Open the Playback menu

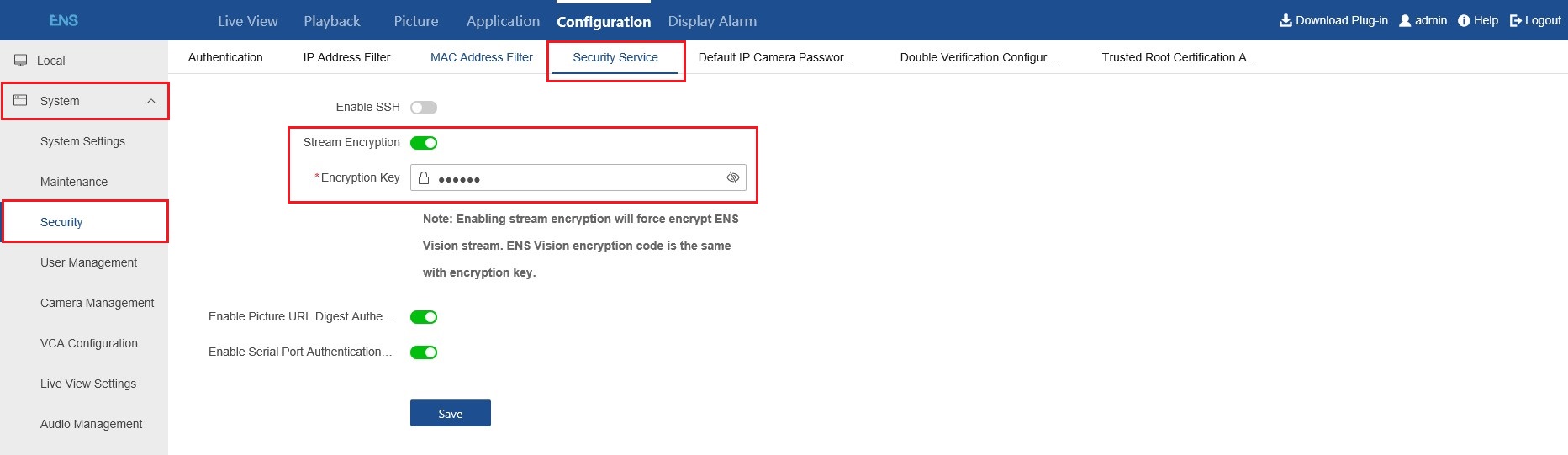pyautogui.click(x=331, y=21)
